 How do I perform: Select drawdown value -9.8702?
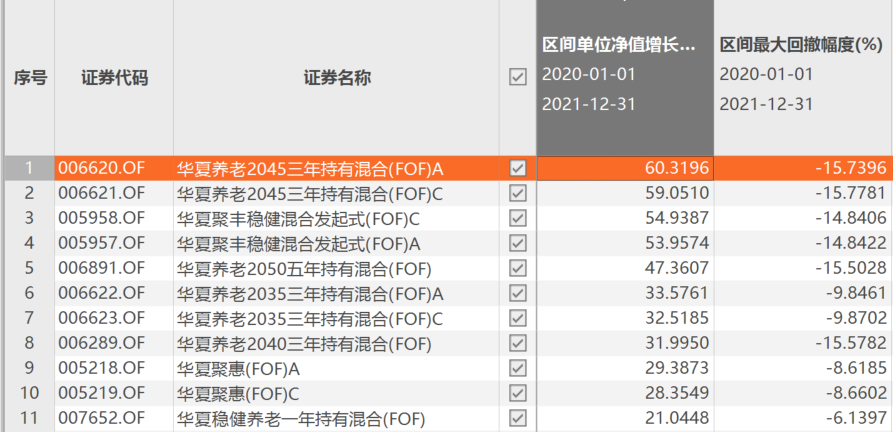855,318
